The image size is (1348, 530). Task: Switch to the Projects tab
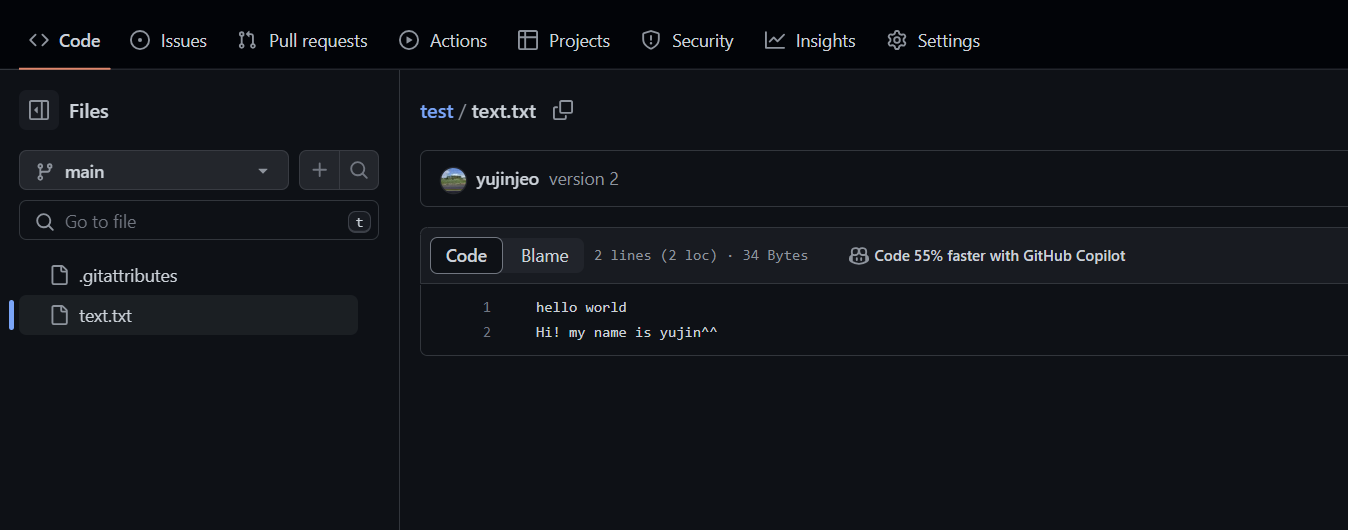click(564, 41)
